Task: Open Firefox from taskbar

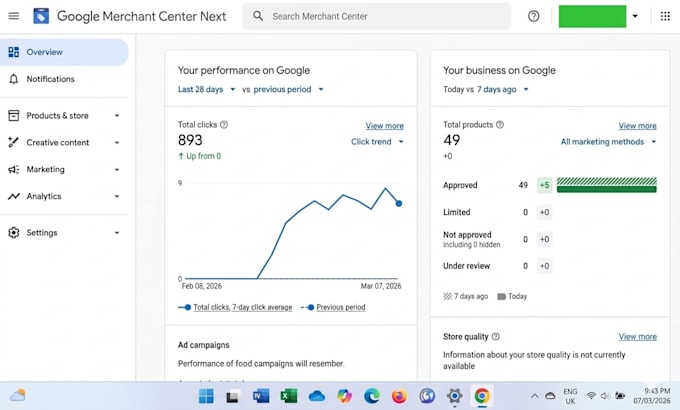Action: 399,396
